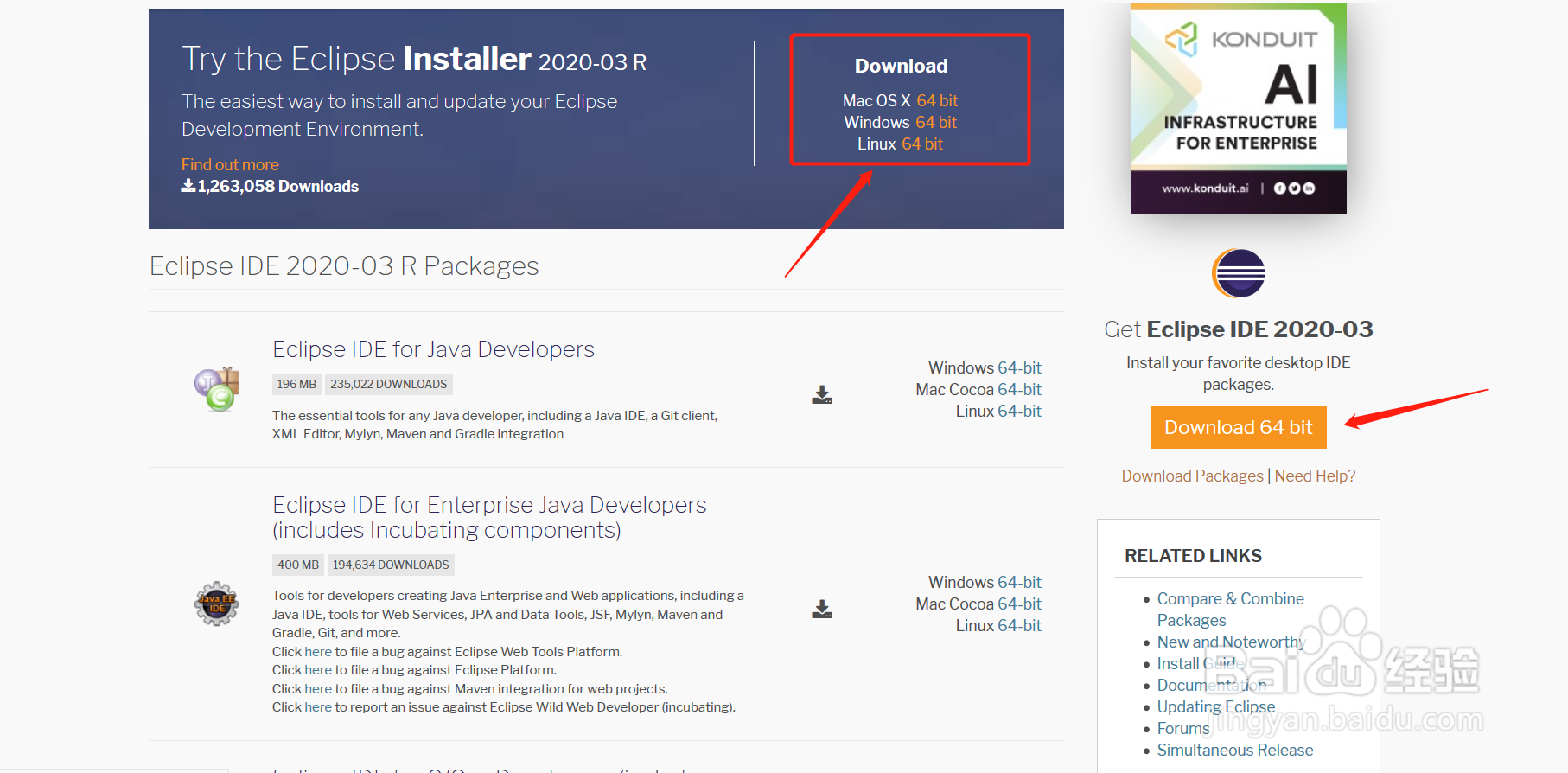Get Enterprise Java Mac Cocoa 64-bit package
The image size is (1568, 773).
(x=1019, y=604)
